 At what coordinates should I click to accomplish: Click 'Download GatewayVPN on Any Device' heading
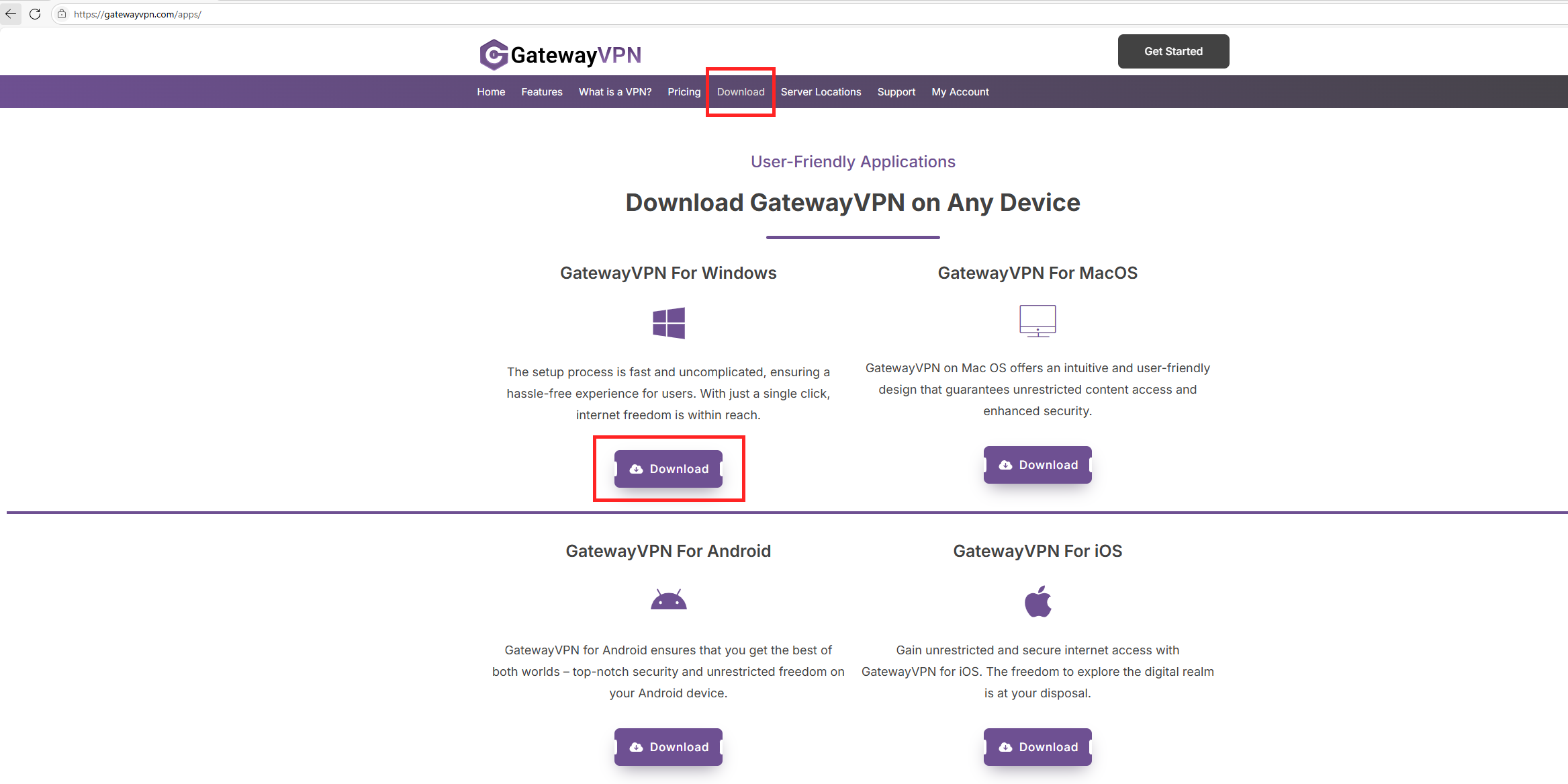853,203
